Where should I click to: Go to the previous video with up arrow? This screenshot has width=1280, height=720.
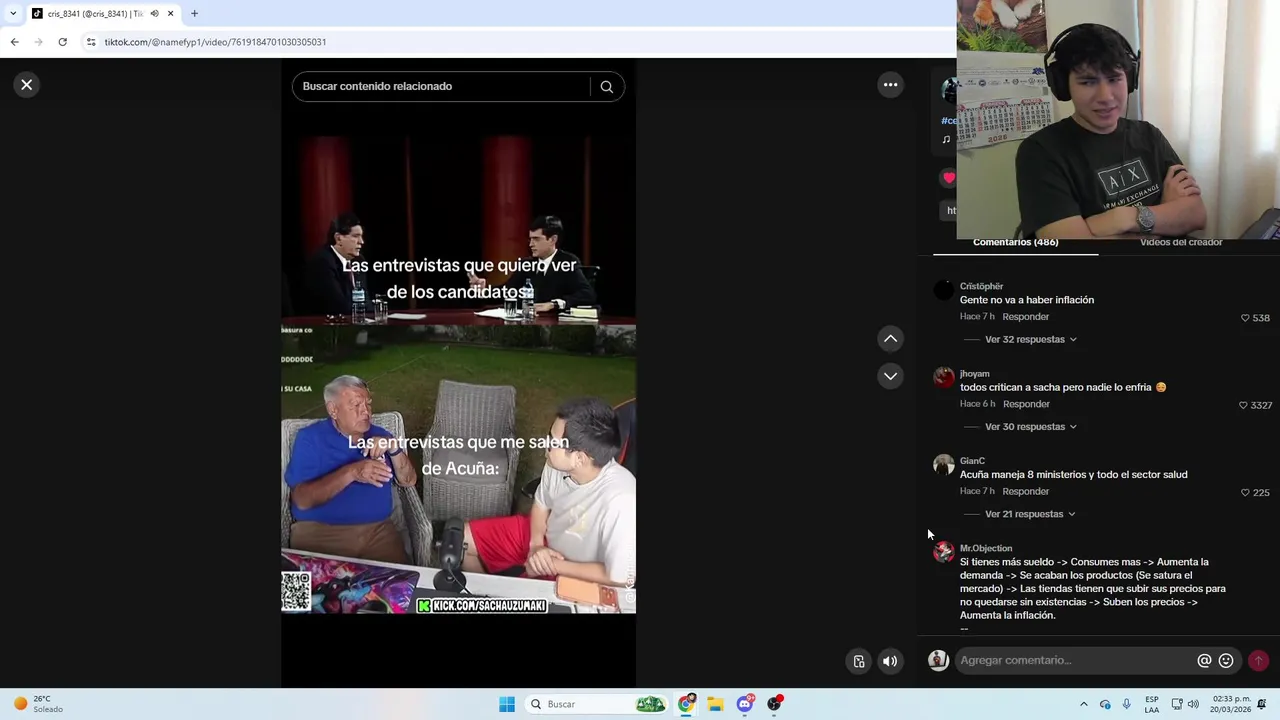tap(890, 339)
